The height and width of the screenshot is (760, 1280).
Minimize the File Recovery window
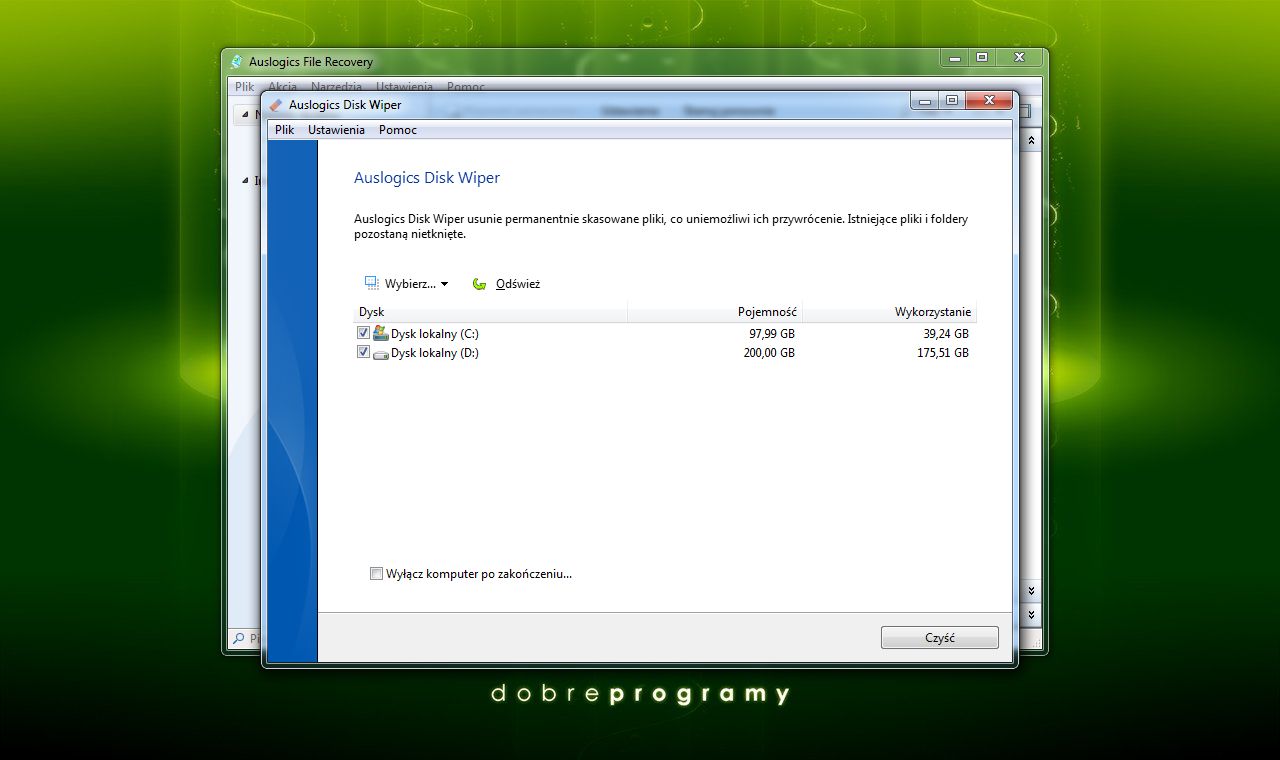[955, 58]
